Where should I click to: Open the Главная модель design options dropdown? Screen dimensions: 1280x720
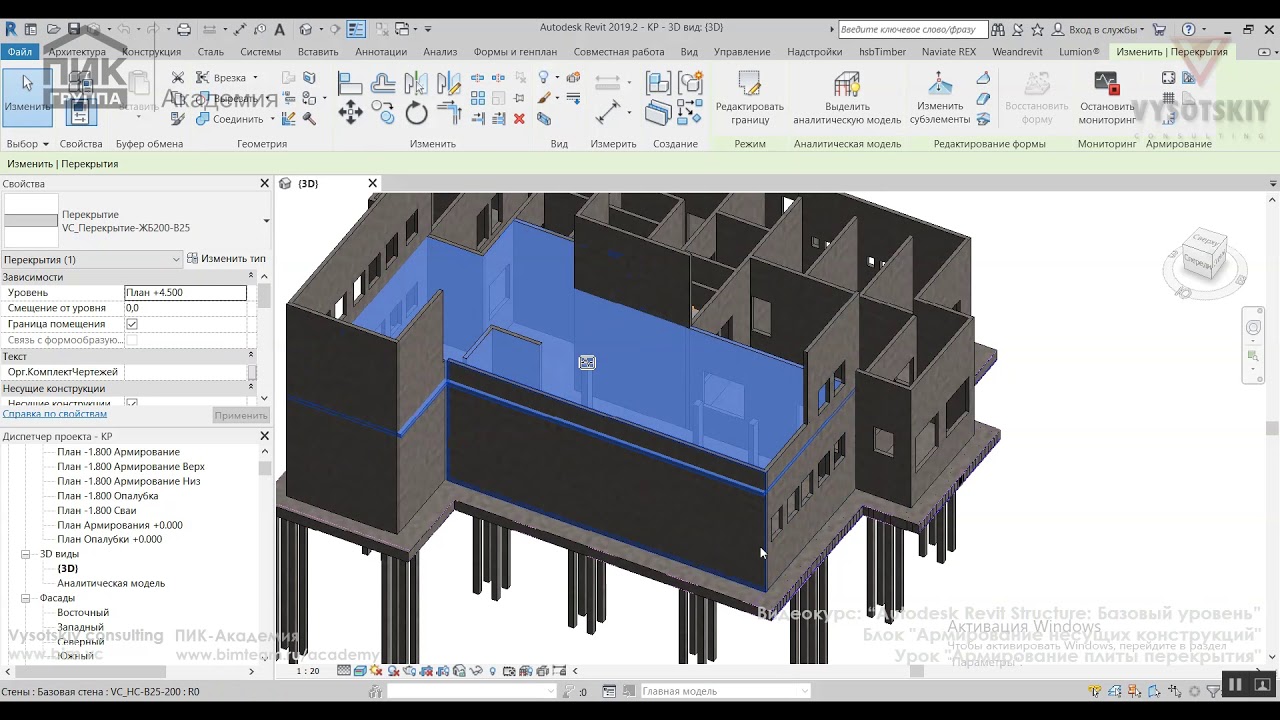[725, 691]
